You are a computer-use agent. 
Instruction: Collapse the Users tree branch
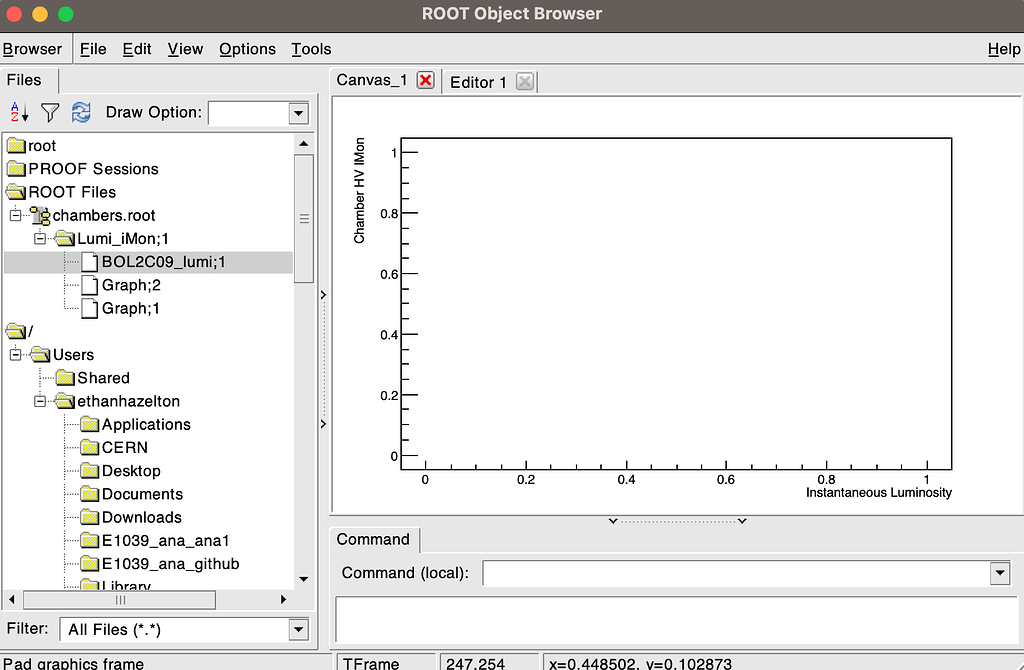point(14,354)
